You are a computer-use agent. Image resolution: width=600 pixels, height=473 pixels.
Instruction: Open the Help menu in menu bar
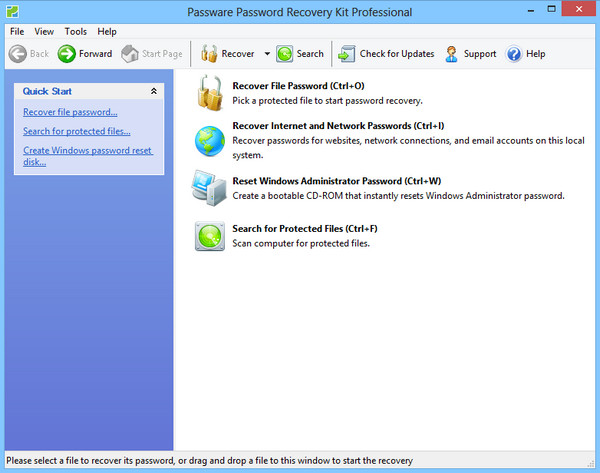[x=107, y=32]
